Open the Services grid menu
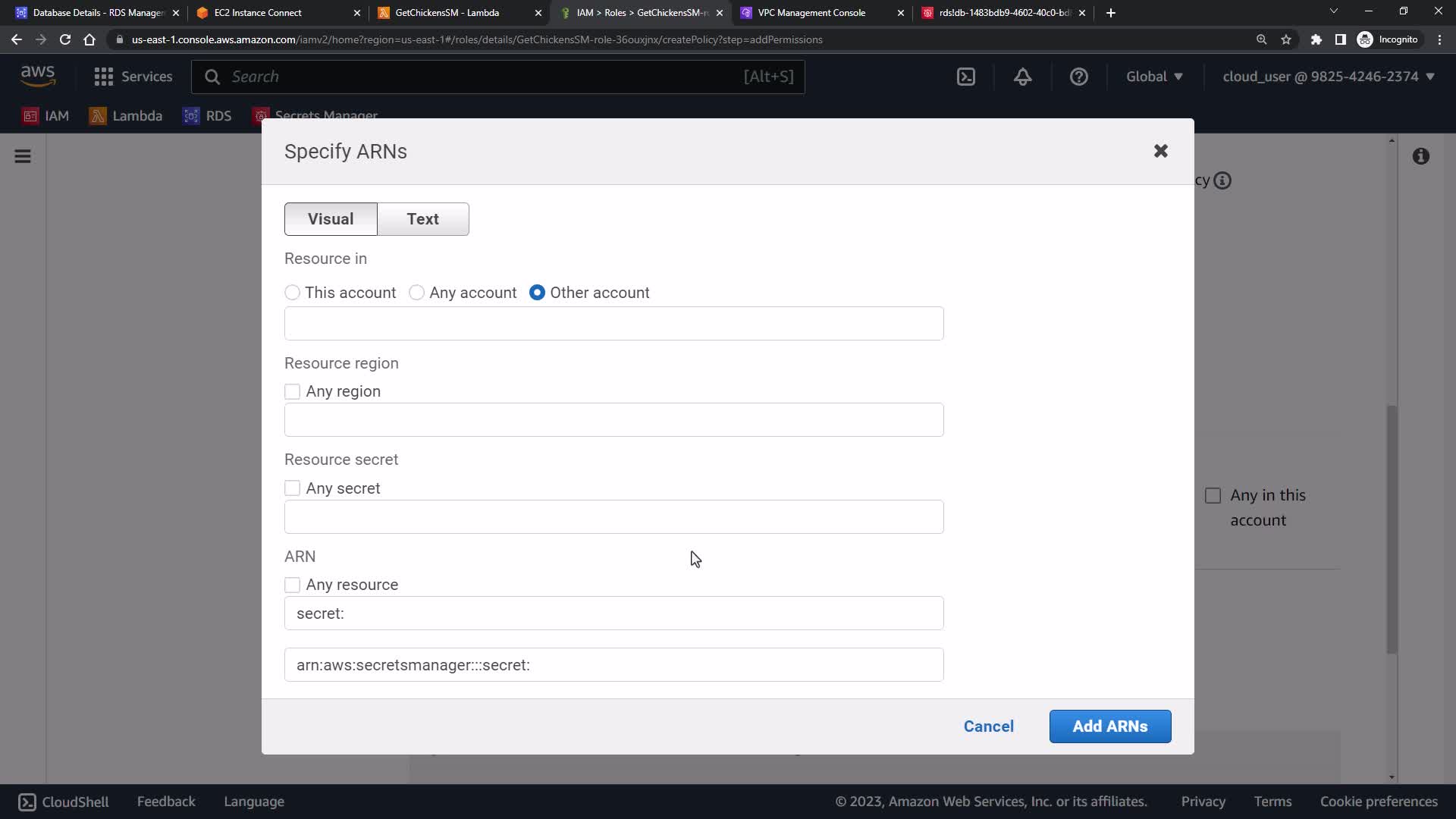The image size is (1456, 819). point(133,77)
